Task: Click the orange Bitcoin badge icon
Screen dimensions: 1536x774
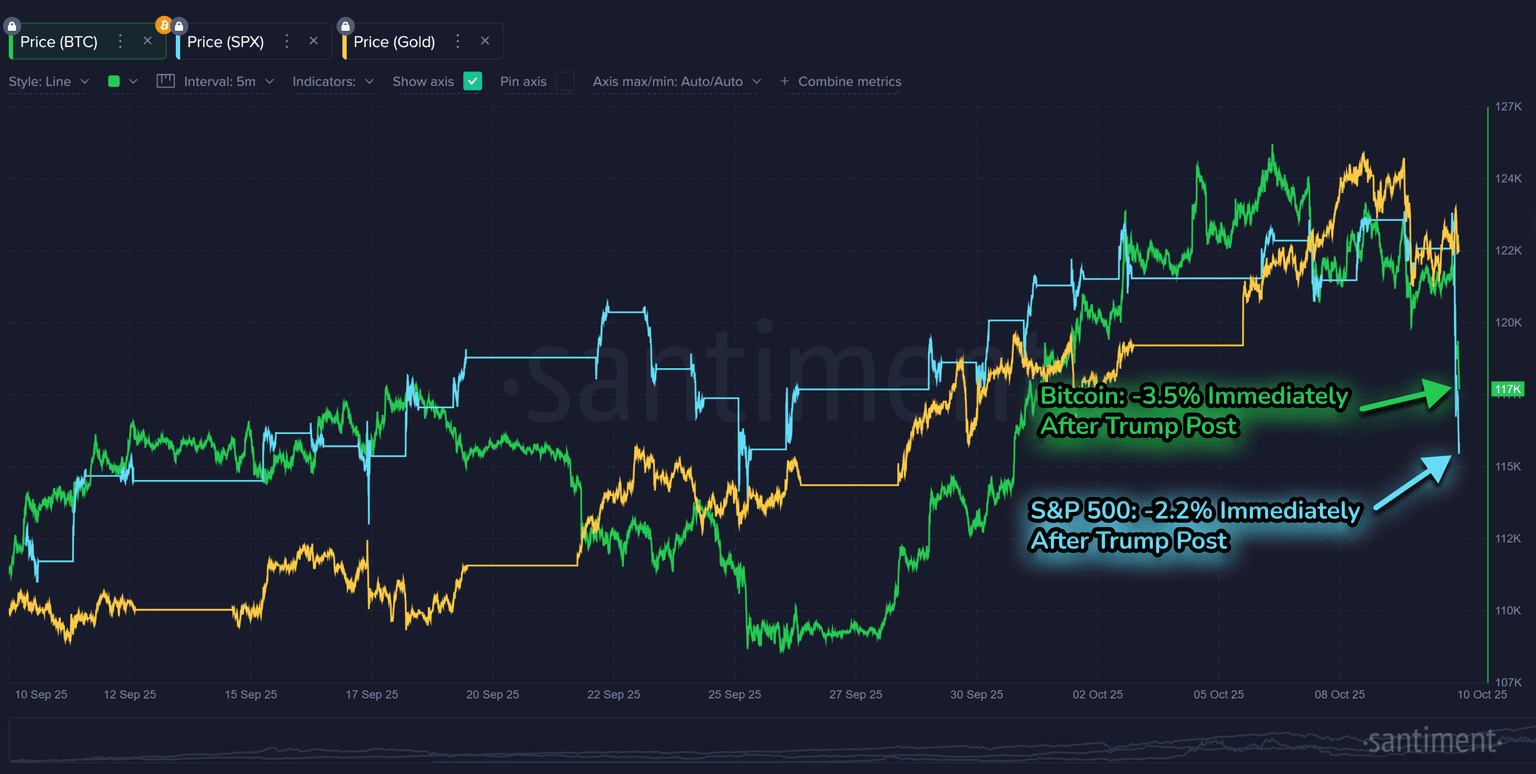Action: pyautogui.click(x=164, y=25)
